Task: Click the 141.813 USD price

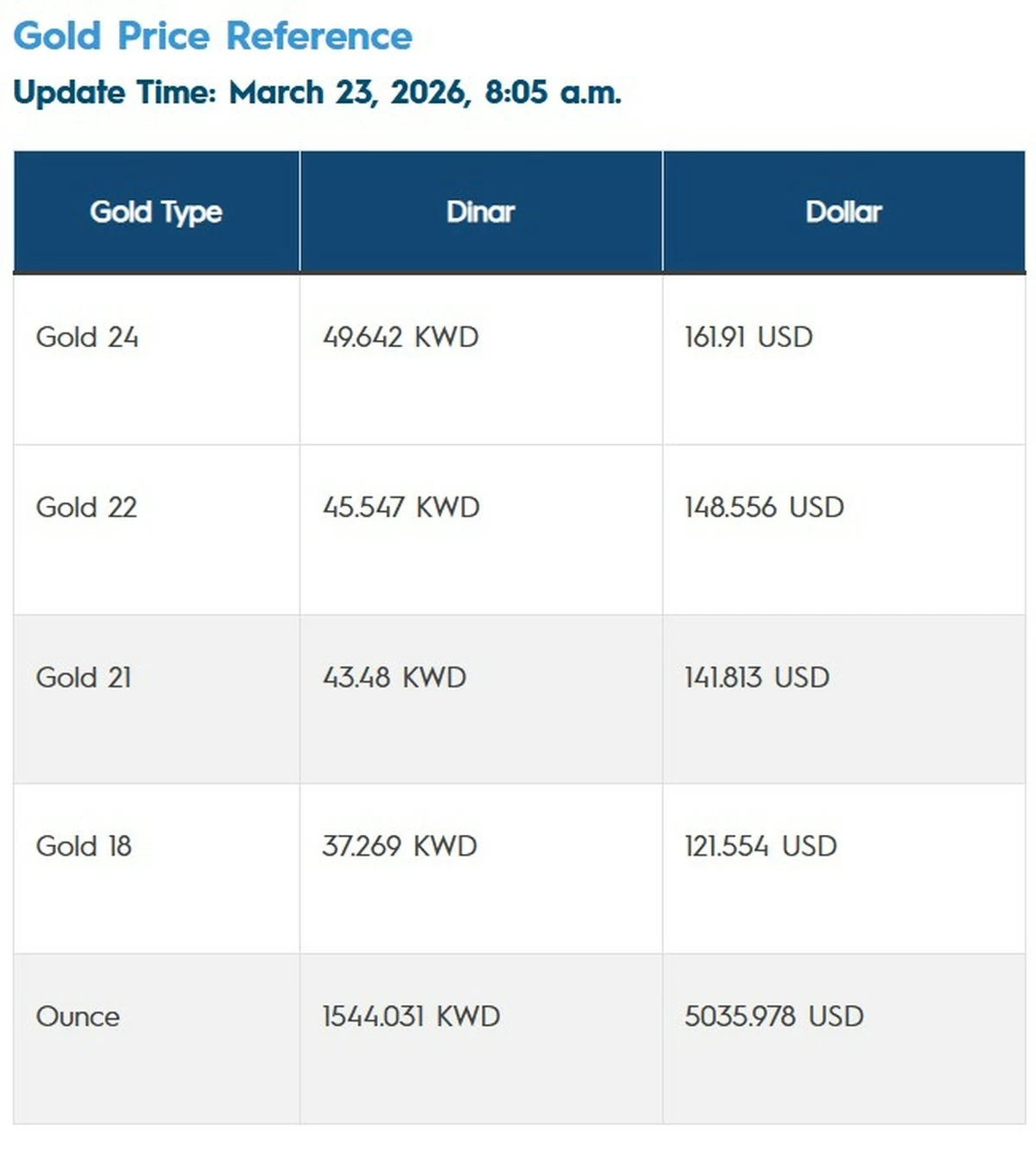Action: click(757, 677)
